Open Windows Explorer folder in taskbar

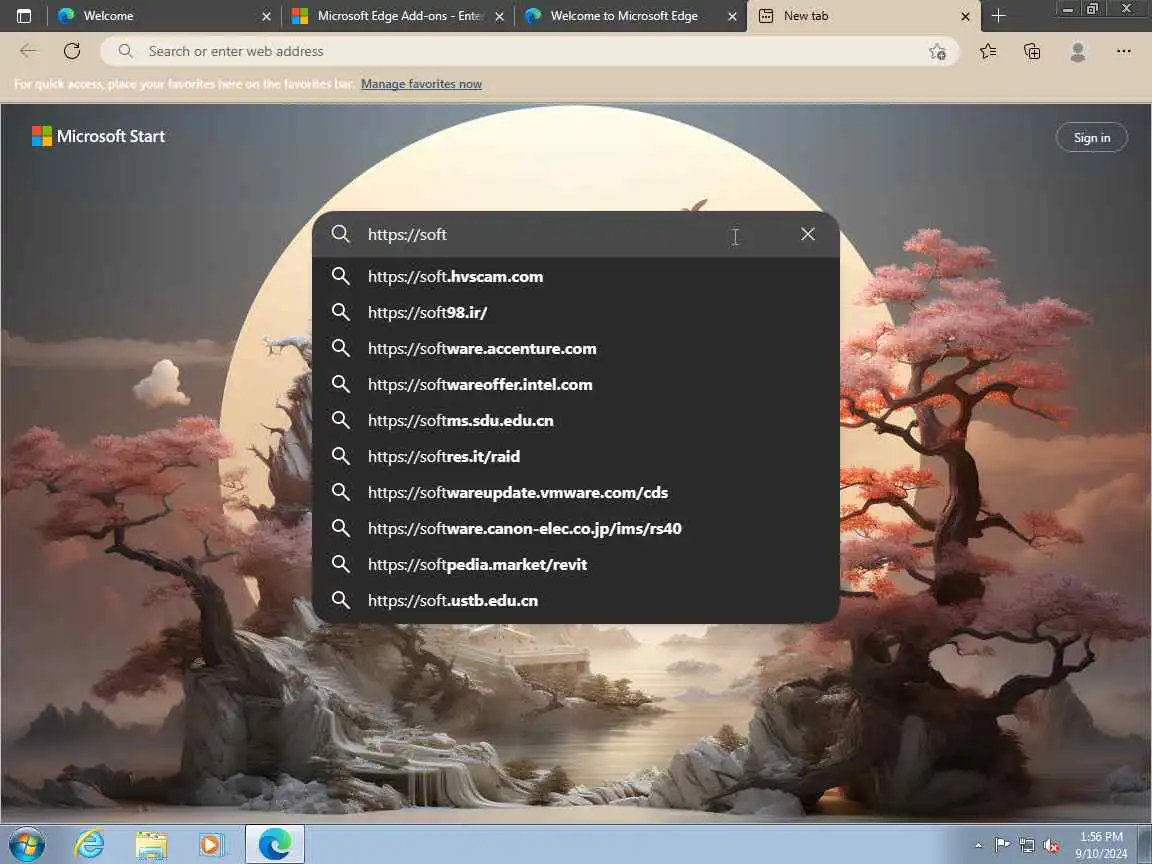point(151,845)
